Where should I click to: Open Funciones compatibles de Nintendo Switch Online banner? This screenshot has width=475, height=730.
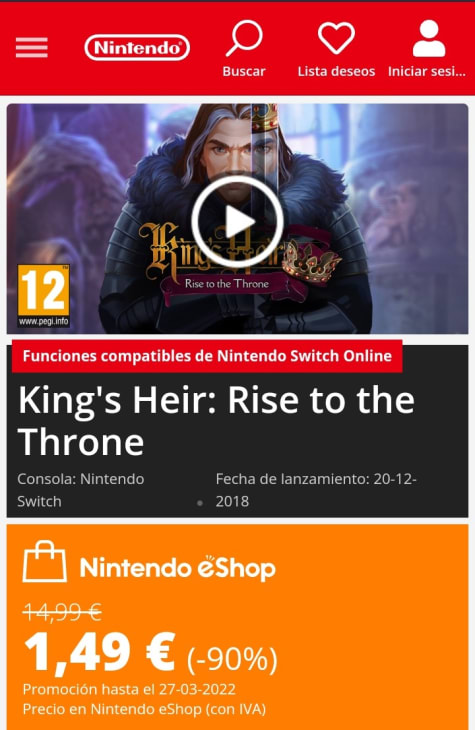207,356
